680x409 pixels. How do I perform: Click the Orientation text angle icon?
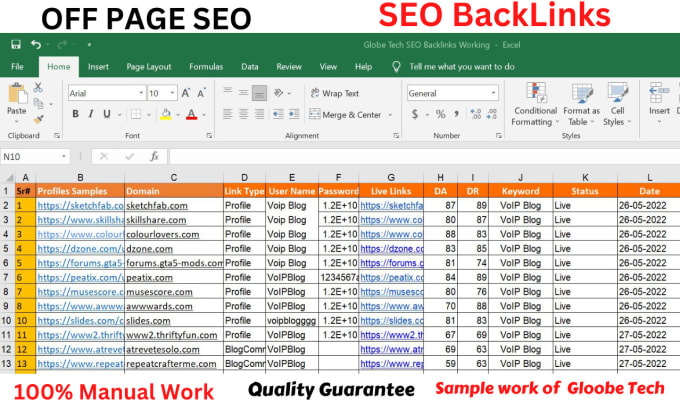click(279, 92)
